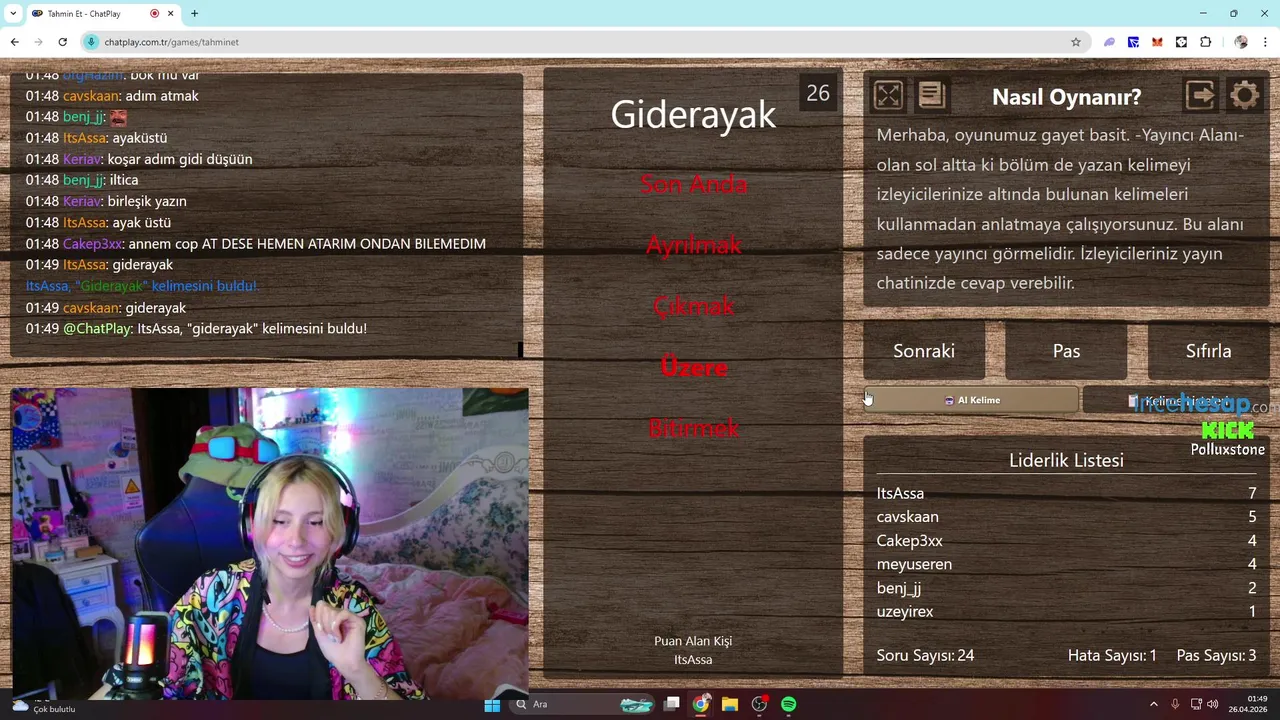1280x720 pixels.
Task: Click the Liderlik Listesi heading
Action: pyautogui.click(x=1066, y=460)
